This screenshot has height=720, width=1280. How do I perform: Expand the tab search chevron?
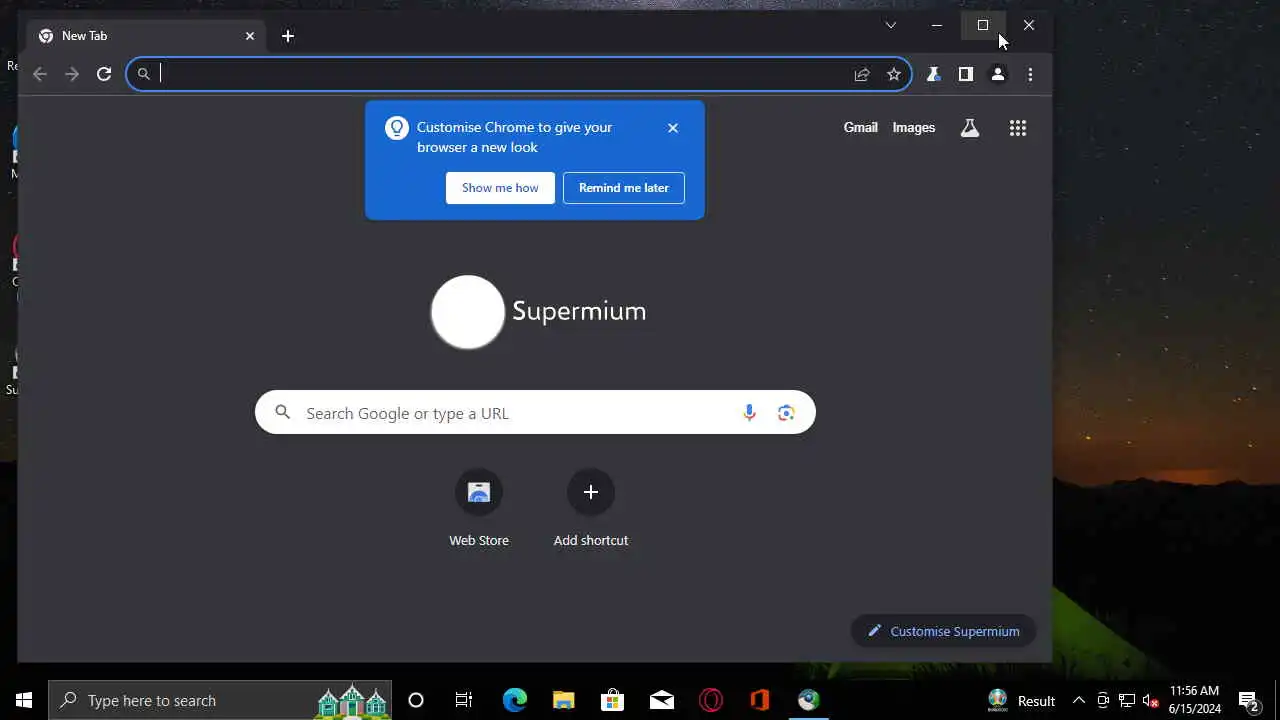click(x=891, y=25)
